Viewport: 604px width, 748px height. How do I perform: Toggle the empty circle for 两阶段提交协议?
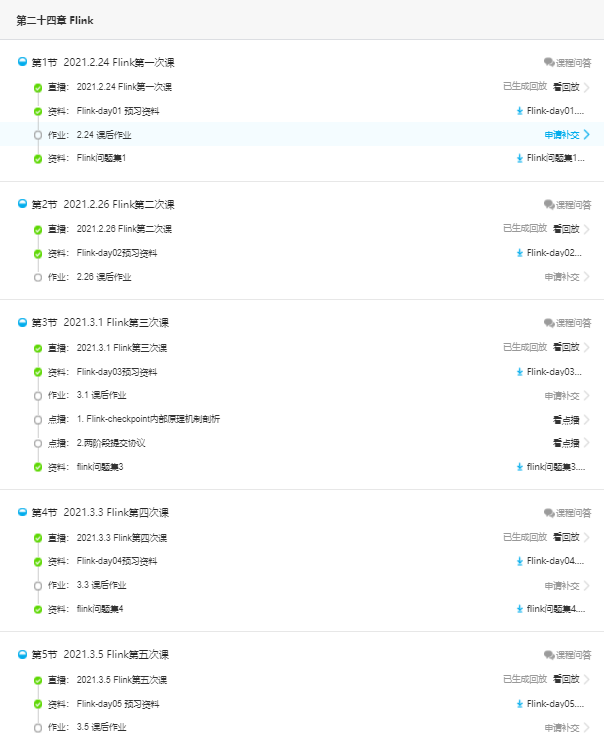pos(38,443)
